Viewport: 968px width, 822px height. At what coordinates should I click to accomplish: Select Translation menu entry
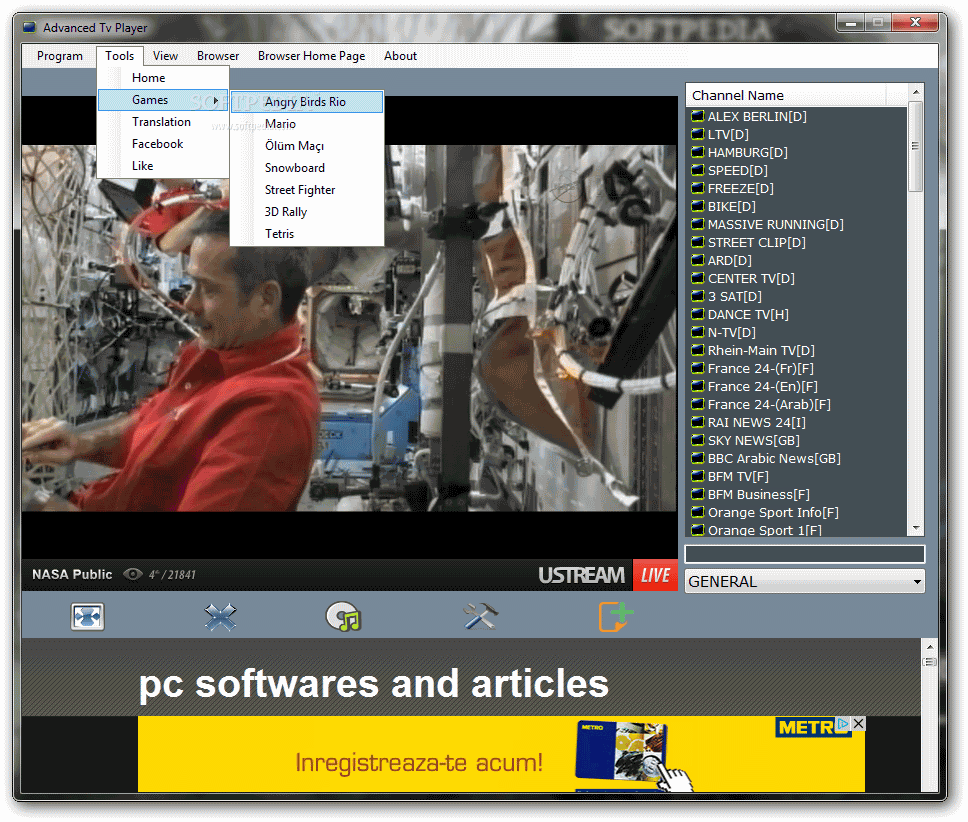(163, 122)
